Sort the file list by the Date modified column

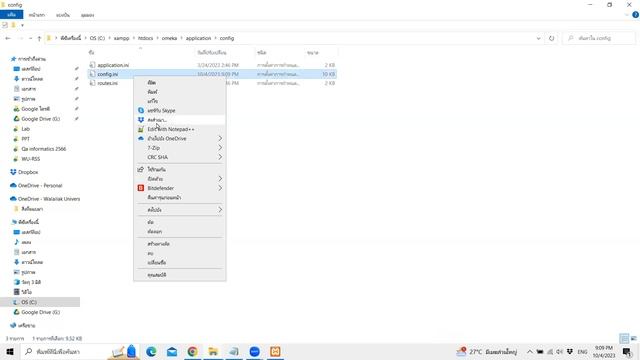[x=224, y=53]
